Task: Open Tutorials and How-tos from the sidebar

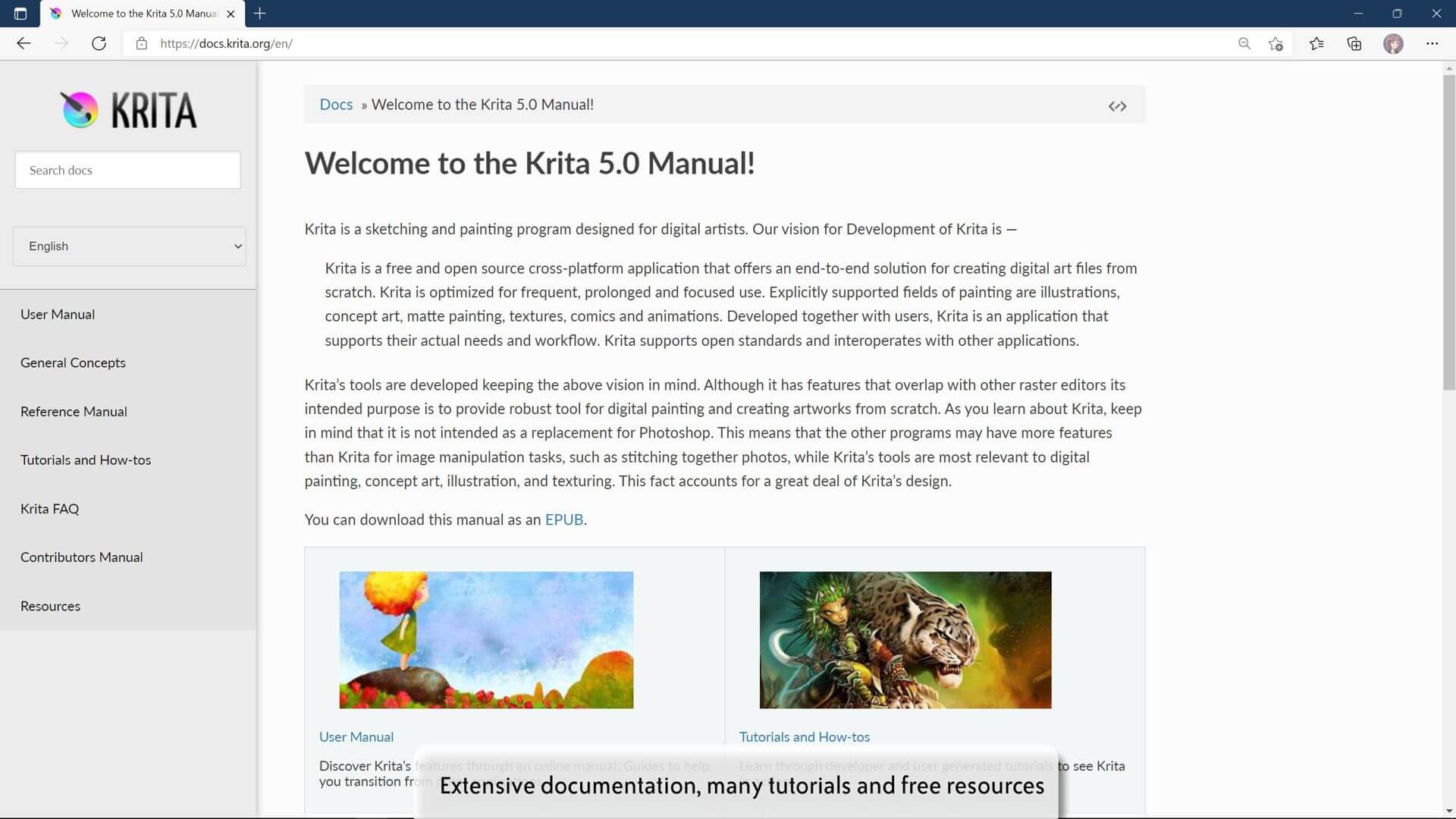Action: coord(85,460)
